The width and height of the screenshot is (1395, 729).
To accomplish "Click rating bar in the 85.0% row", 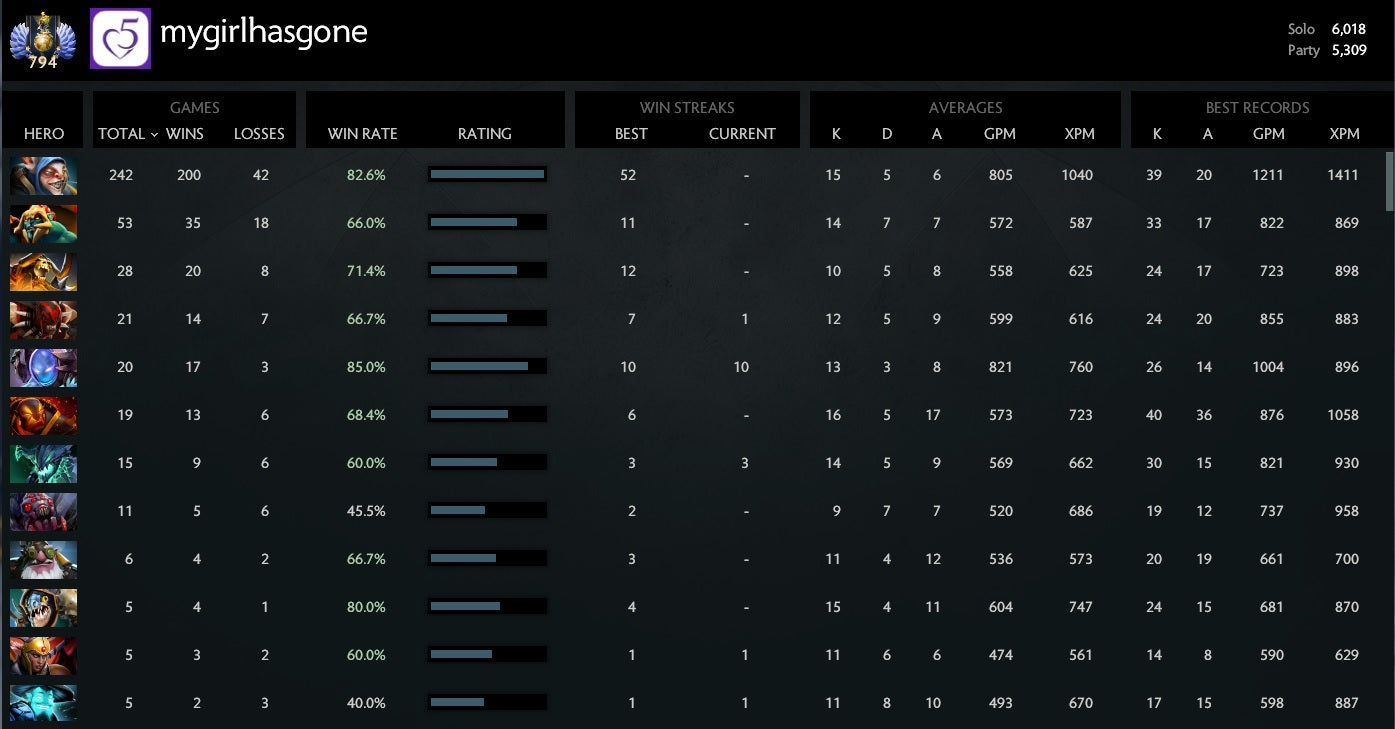I will click(x=486, y=367).
